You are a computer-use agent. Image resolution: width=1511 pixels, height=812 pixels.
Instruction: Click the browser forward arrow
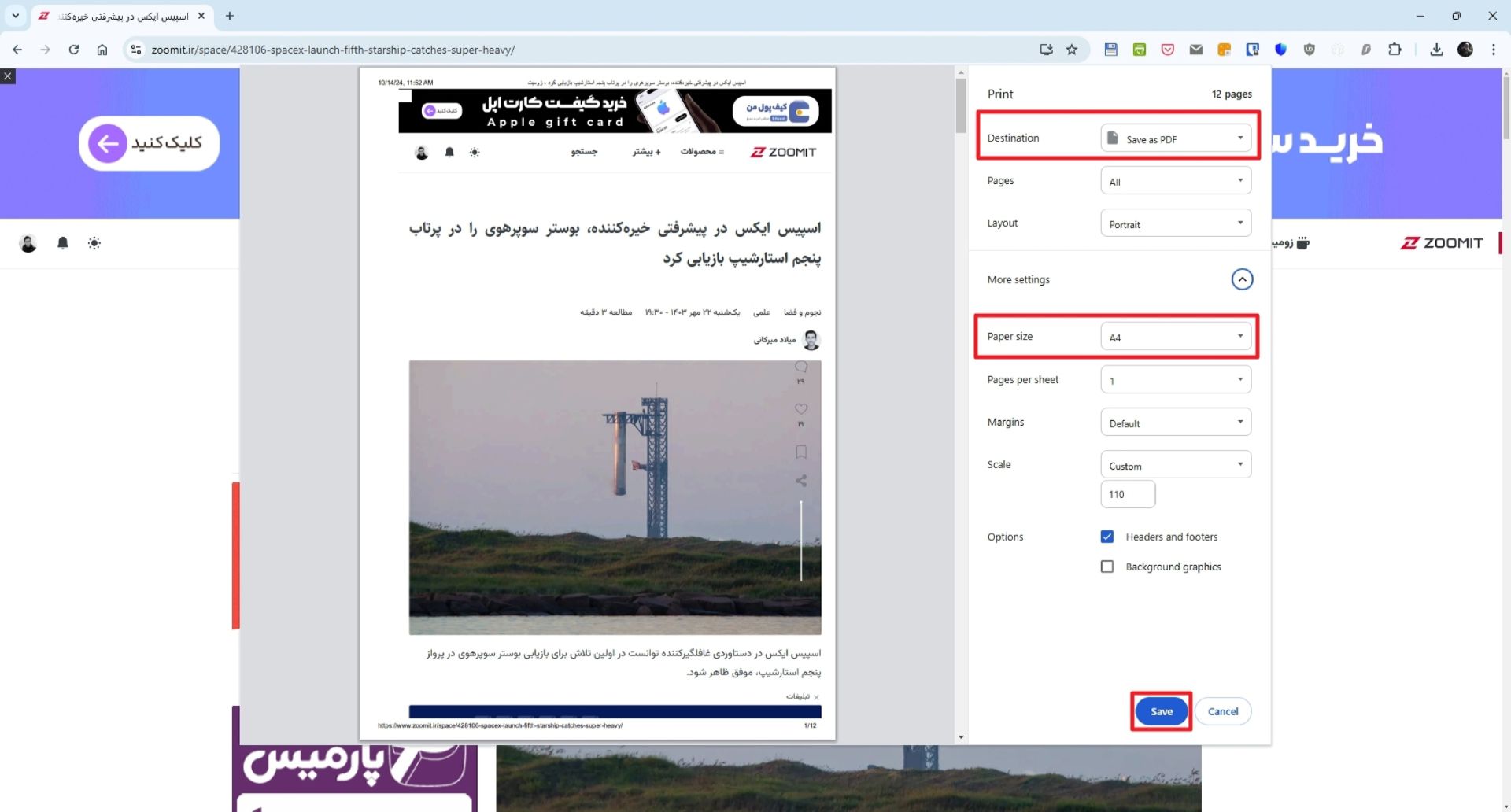point(45,50)
